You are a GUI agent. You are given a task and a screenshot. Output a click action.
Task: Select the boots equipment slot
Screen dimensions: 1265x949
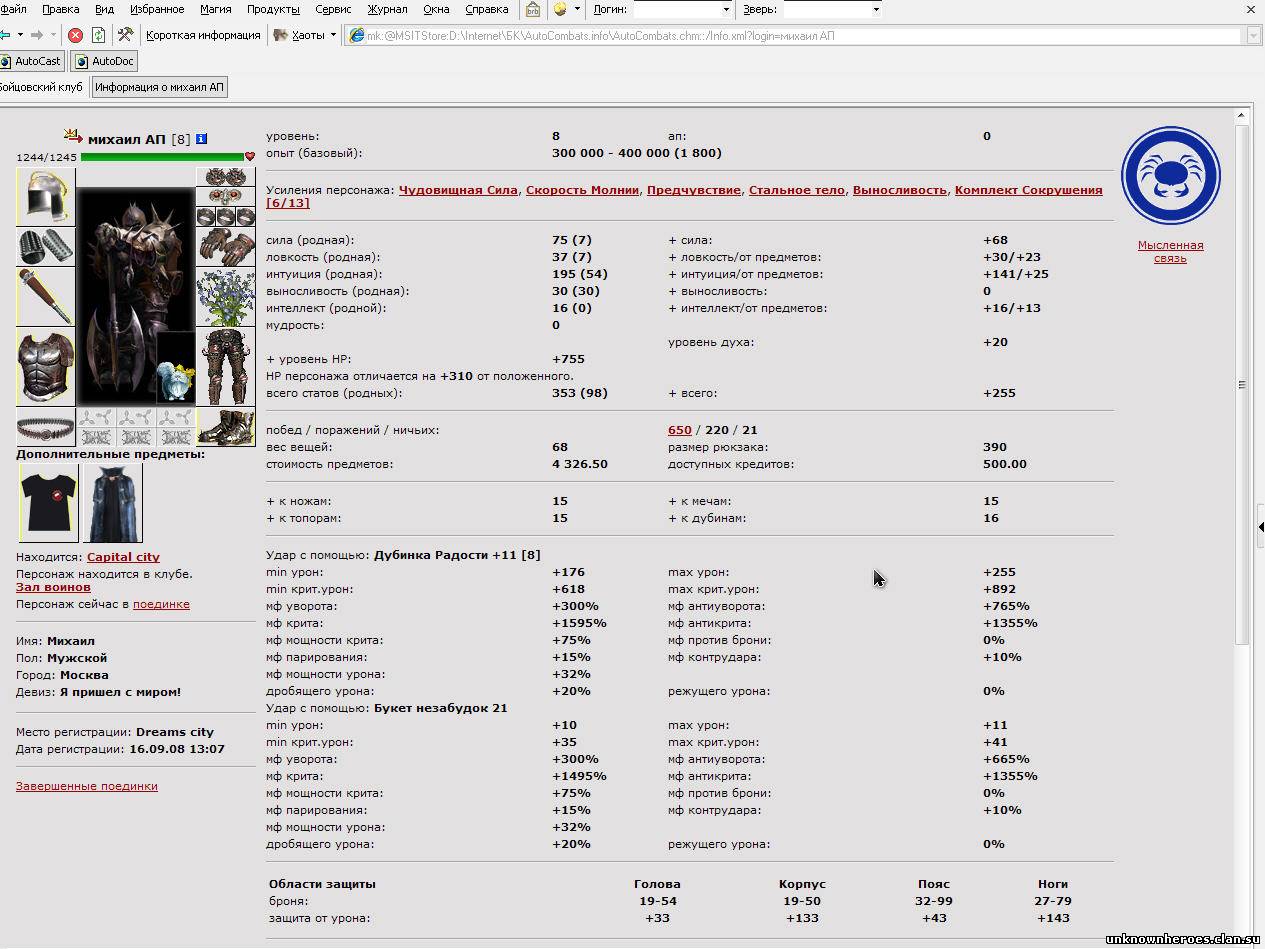(x=226, y=427)
